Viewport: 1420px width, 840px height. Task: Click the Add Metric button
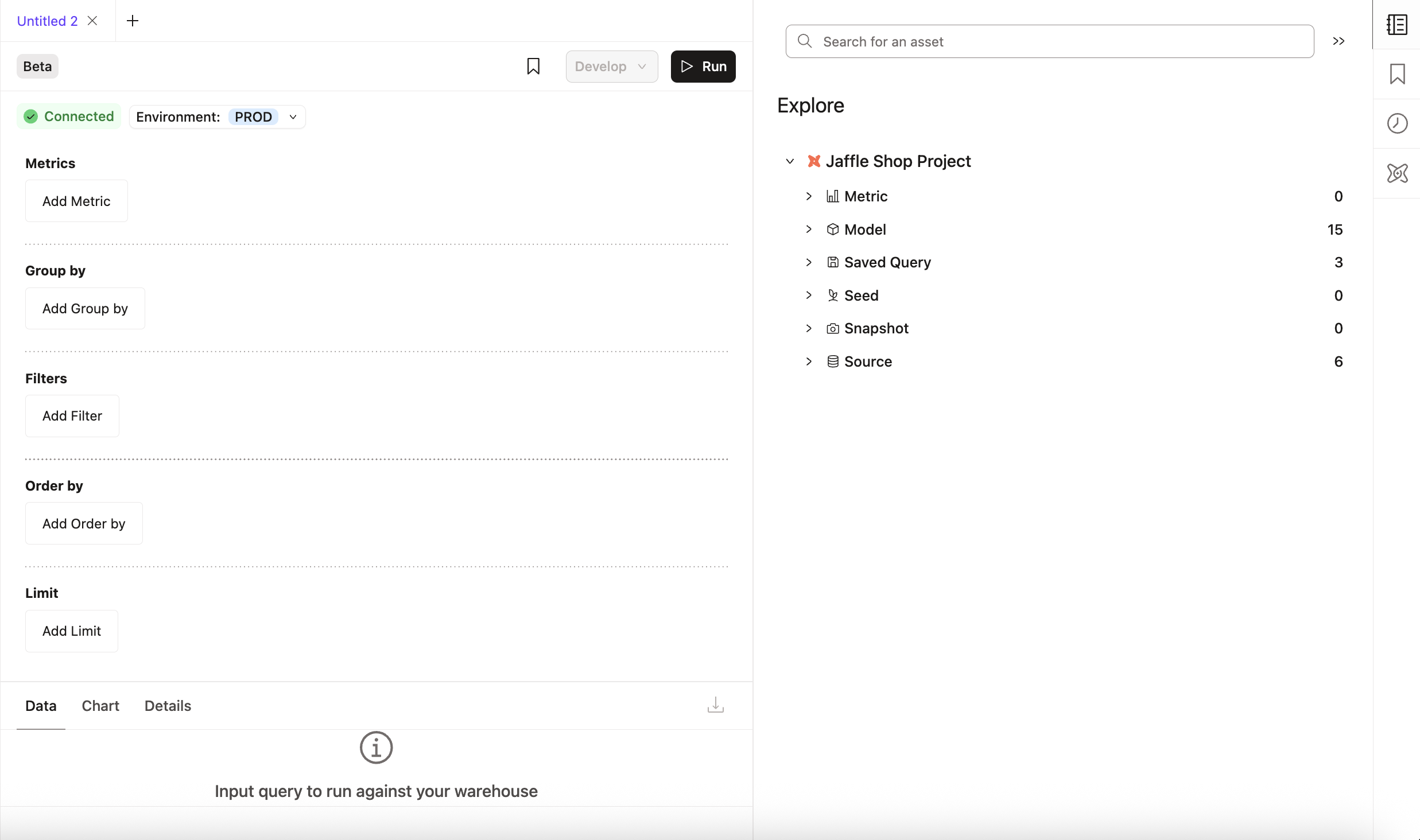76,201
